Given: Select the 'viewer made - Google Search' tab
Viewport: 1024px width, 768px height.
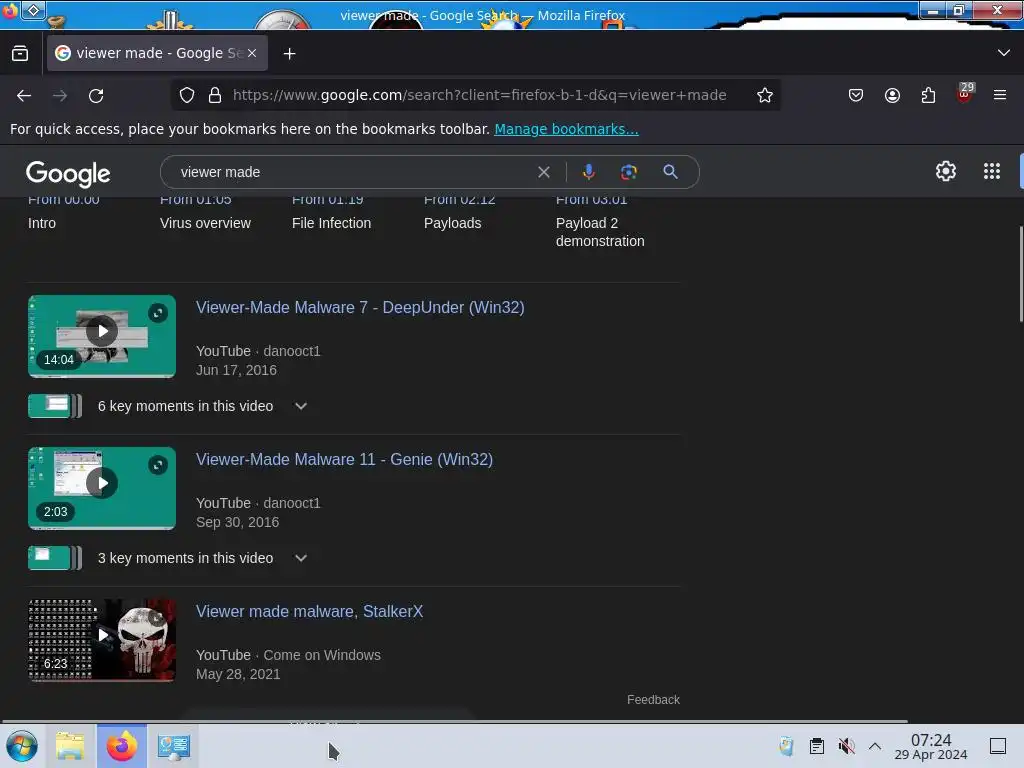Looking at the screenshot, I should click(157, 53).
